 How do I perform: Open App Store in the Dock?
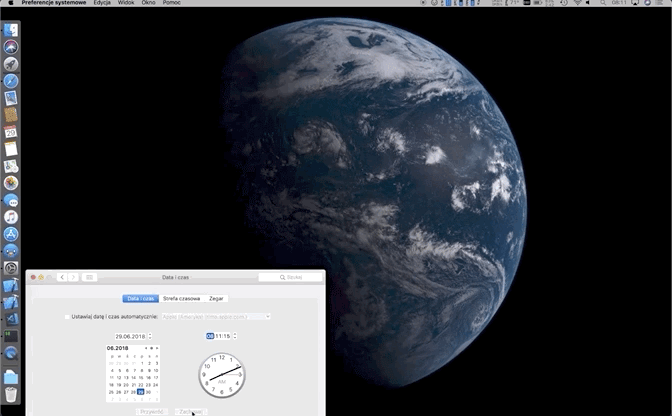[11, 234]
